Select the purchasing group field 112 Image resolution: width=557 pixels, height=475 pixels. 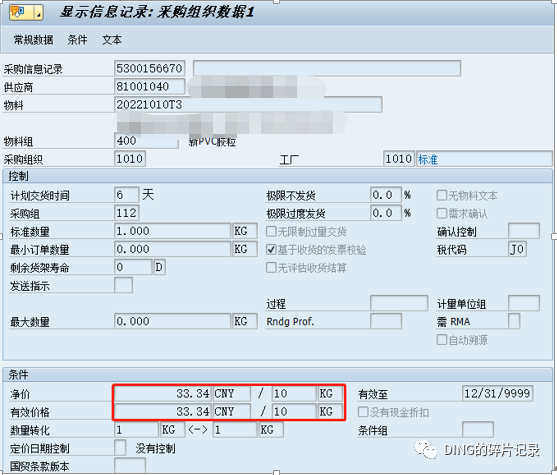(x=126, y=213)
